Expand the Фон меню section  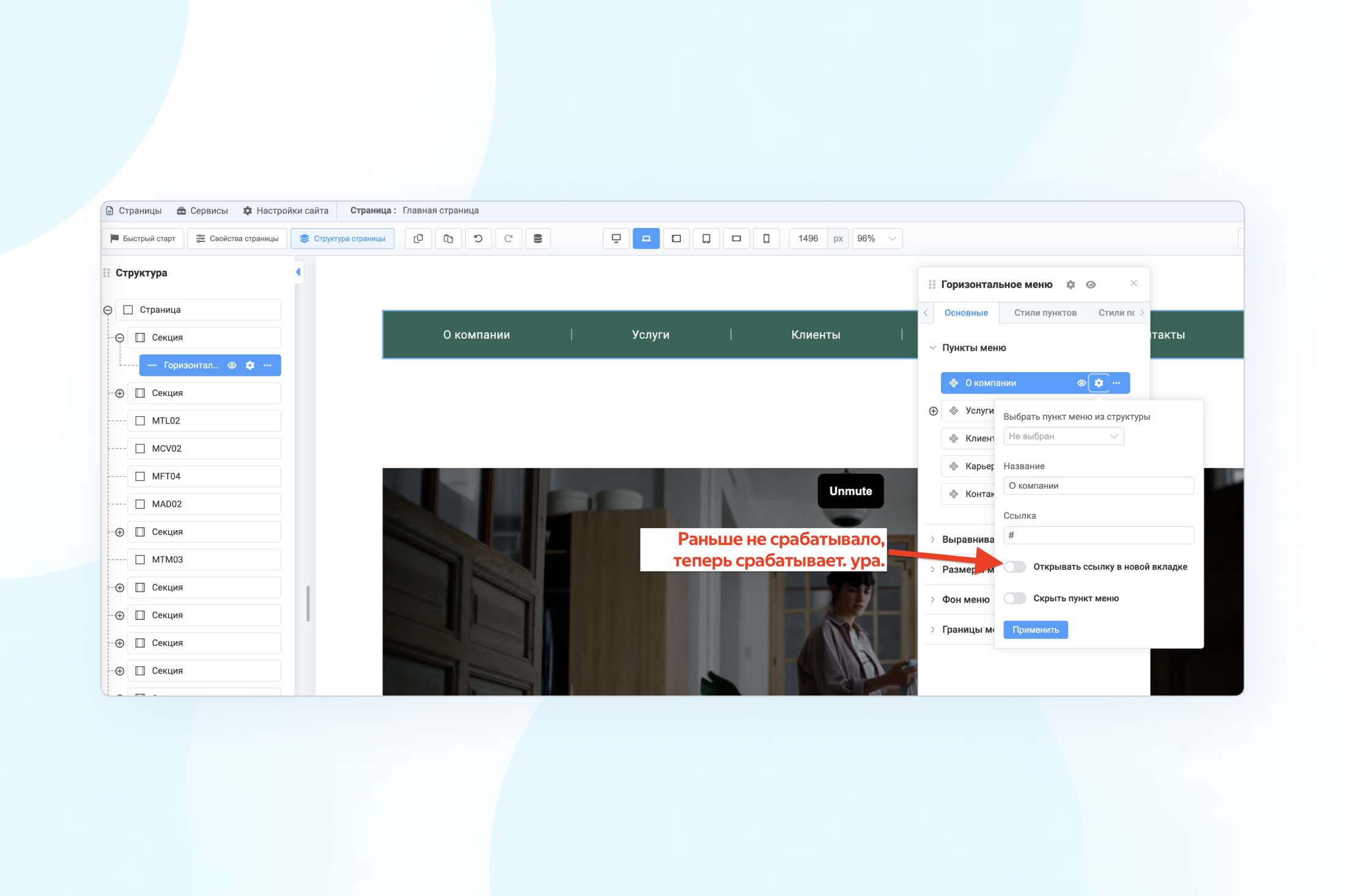point(933,600)
